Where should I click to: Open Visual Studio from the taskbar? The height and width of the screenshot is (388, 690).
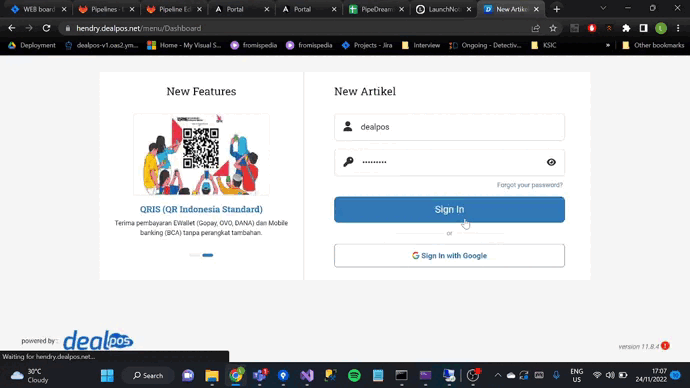click(307, 376)
